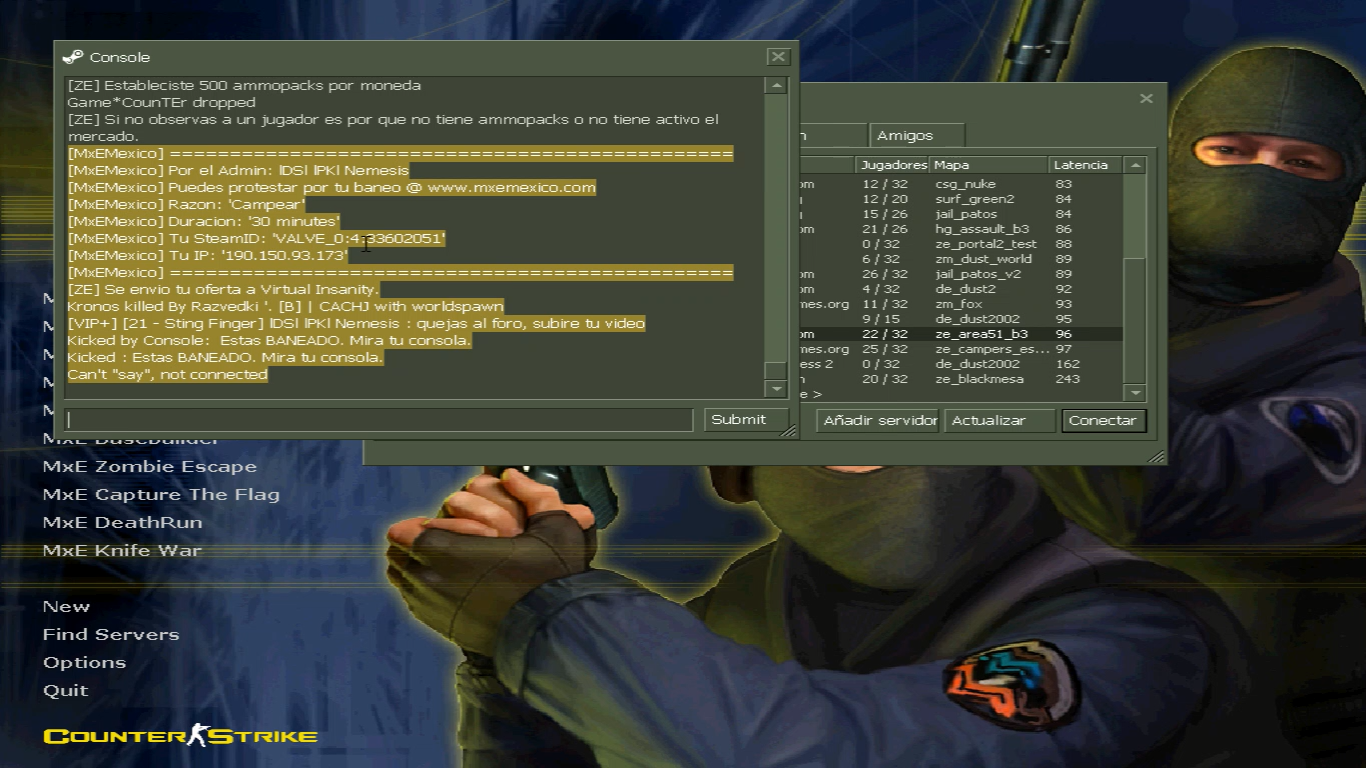Refresh servers with Actualizar button
Viewport: 1366px width, 768px height.
point(1000,421)
